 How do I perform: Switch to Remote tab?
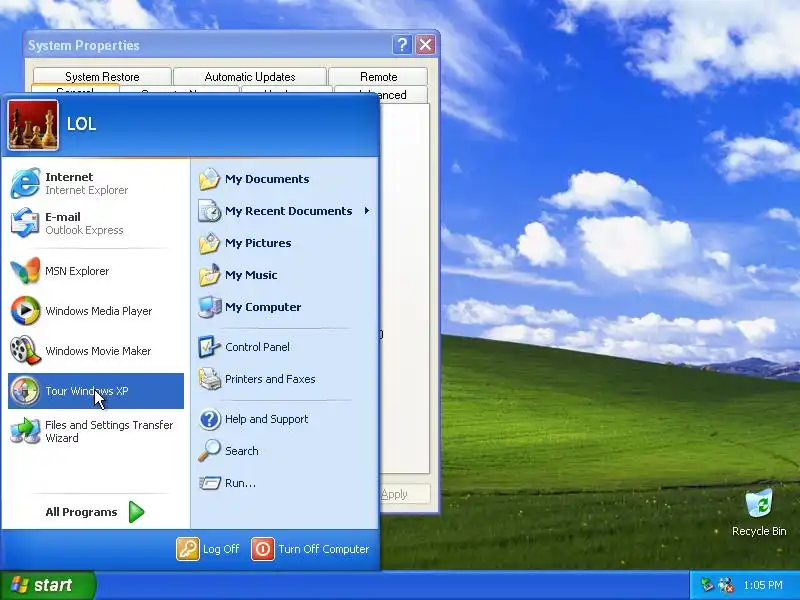click(x=379, y=77)
